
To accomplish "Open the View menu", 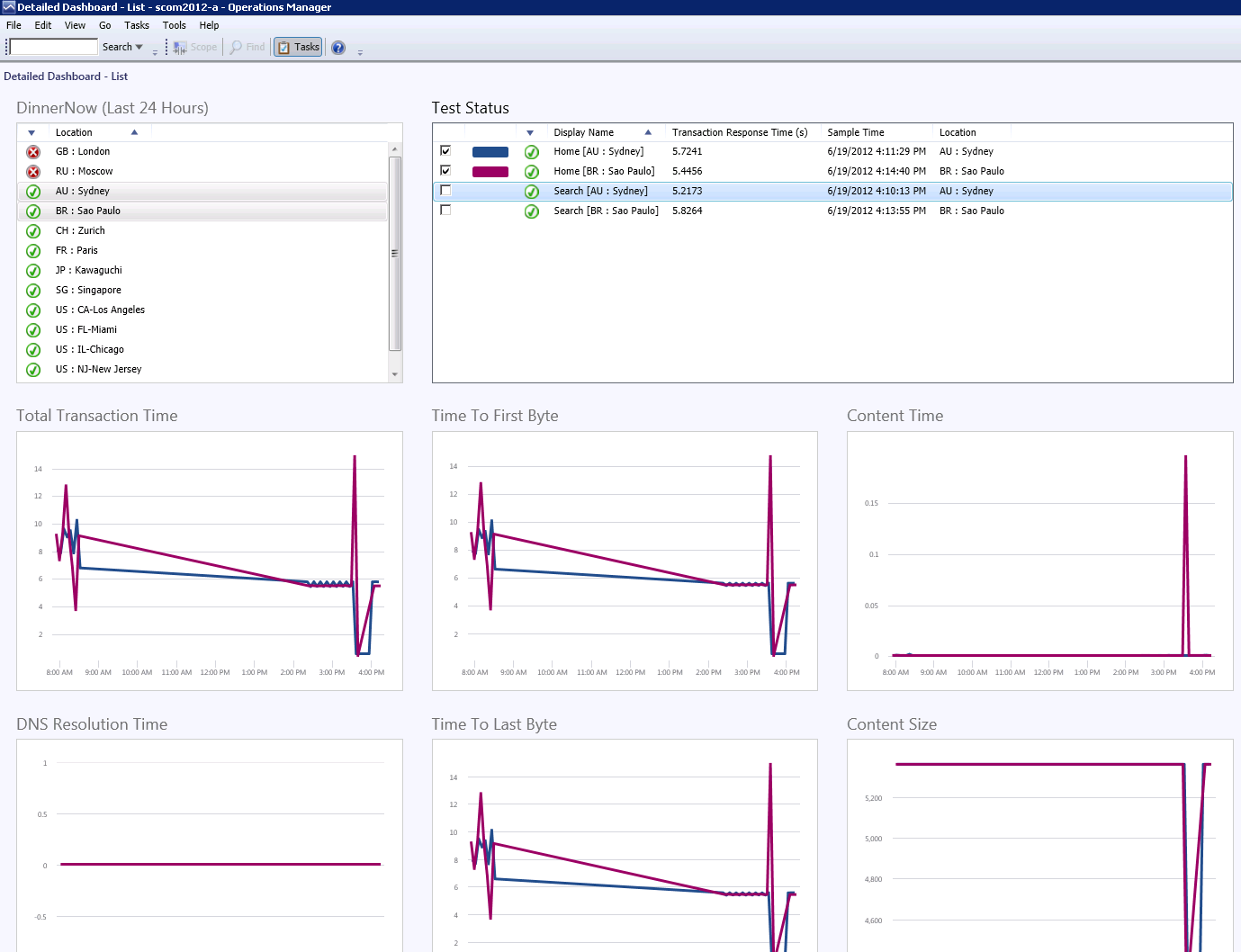I will coord(76,25).
